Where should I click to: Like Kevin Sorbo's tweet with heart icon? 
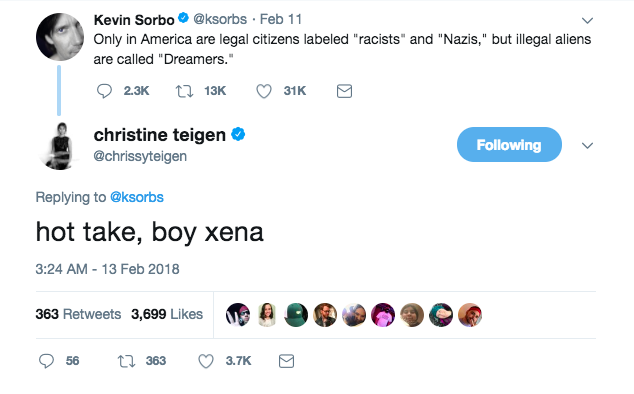click(264, 91)
